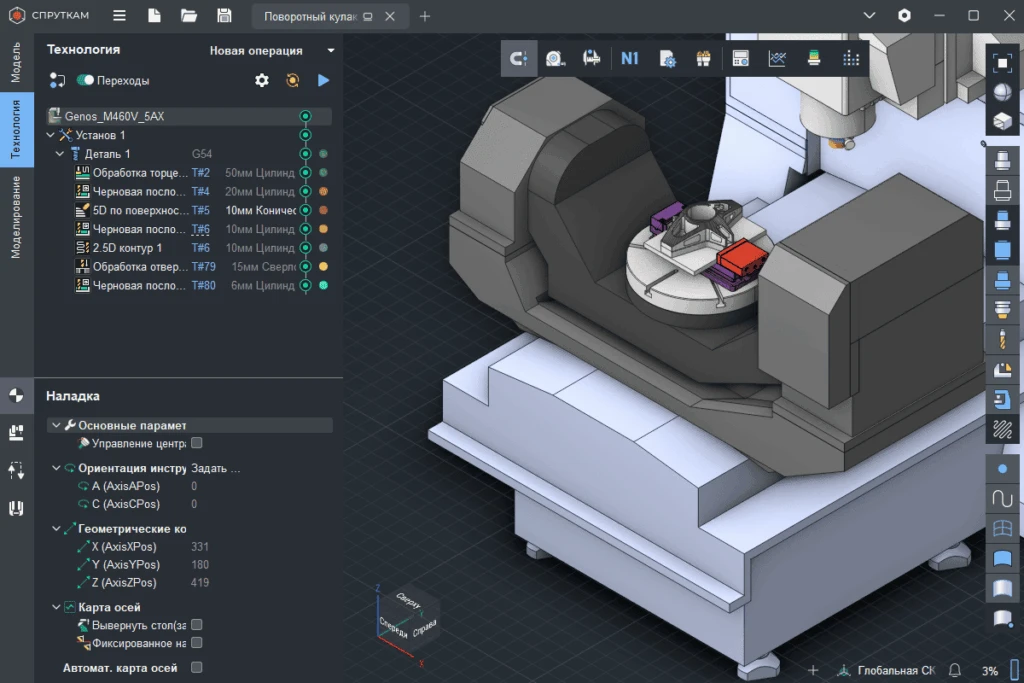This screenshot has width=1024, height=683.
Task: Click the fit-to-view icon at top right
Action: coord(1002,62)
